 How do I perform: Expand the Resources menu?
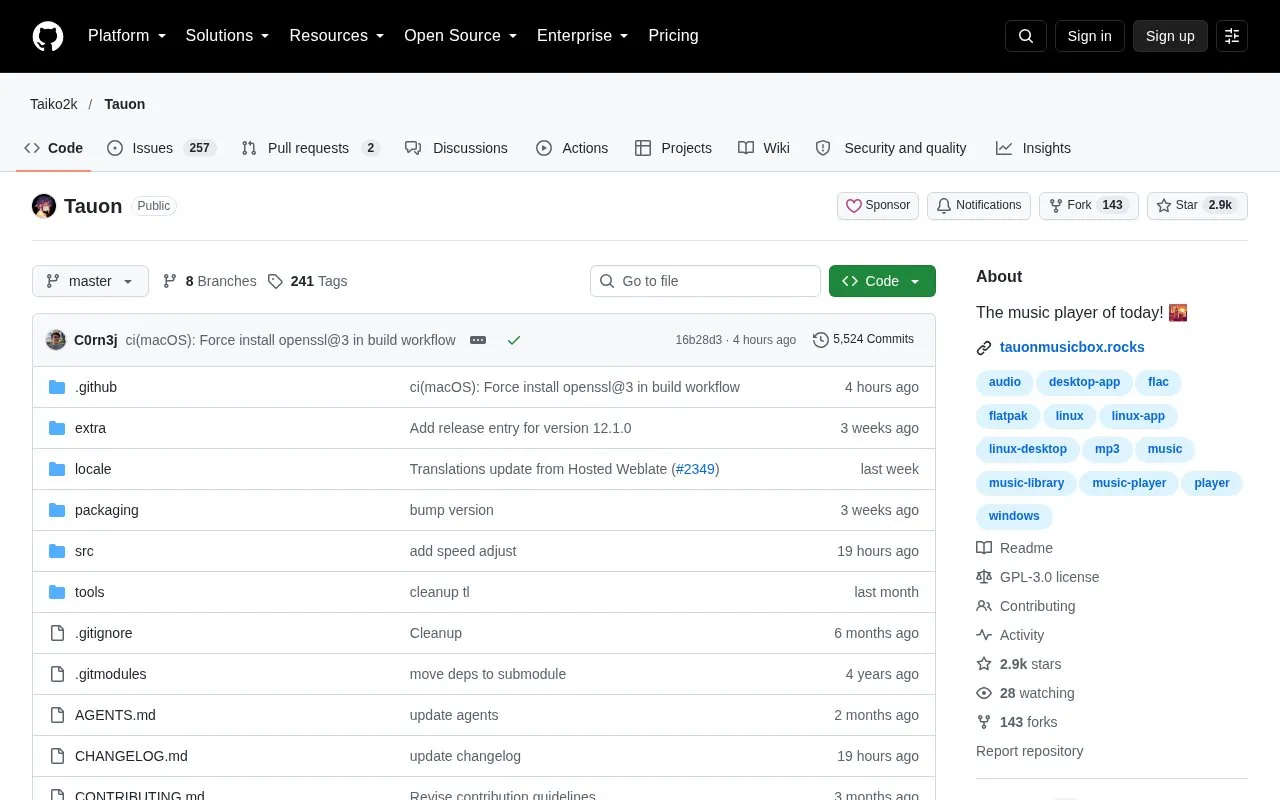pos(337,36)
